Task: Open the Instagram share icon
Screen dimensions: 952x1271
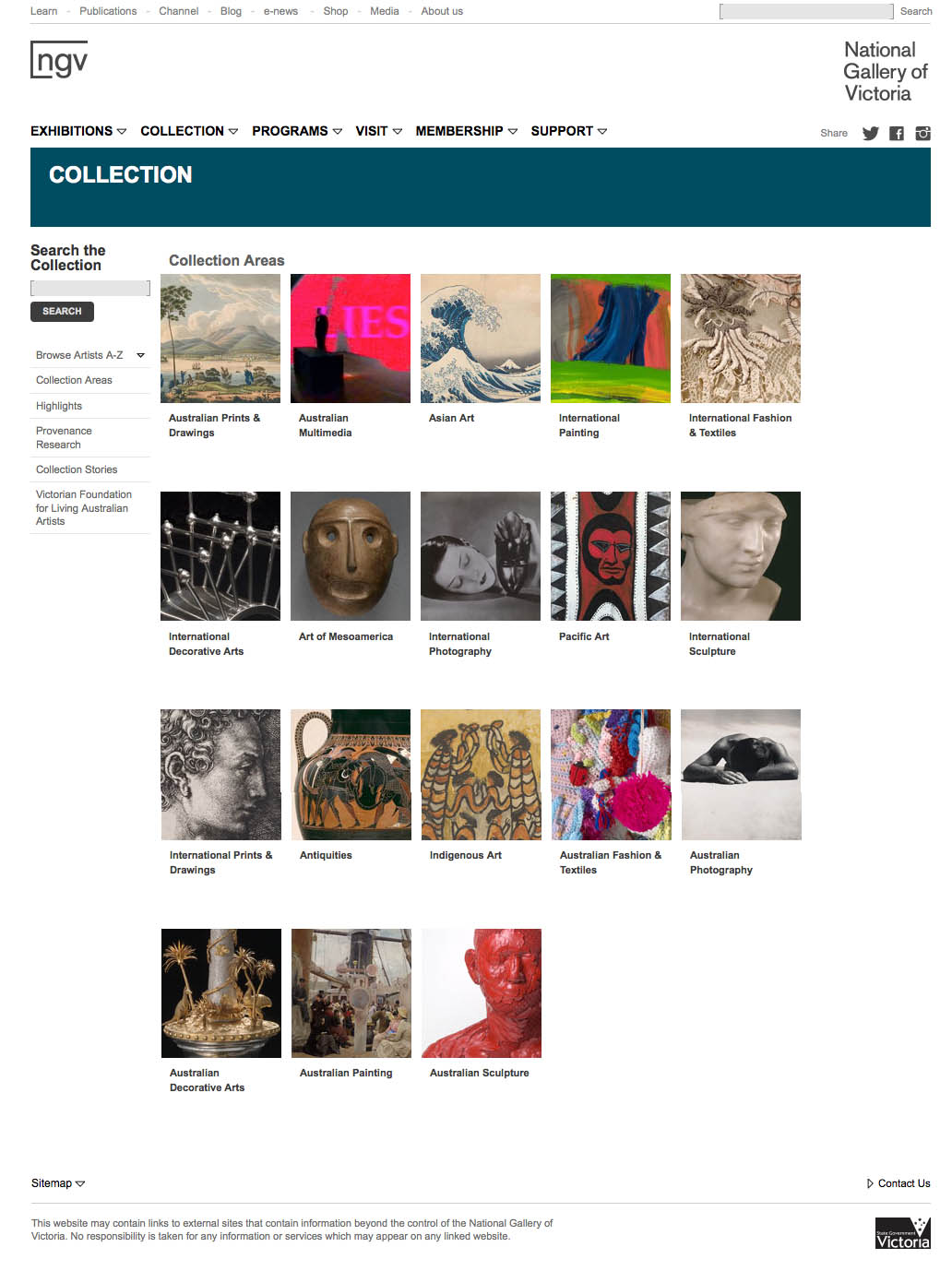Action: coord(922,133)
